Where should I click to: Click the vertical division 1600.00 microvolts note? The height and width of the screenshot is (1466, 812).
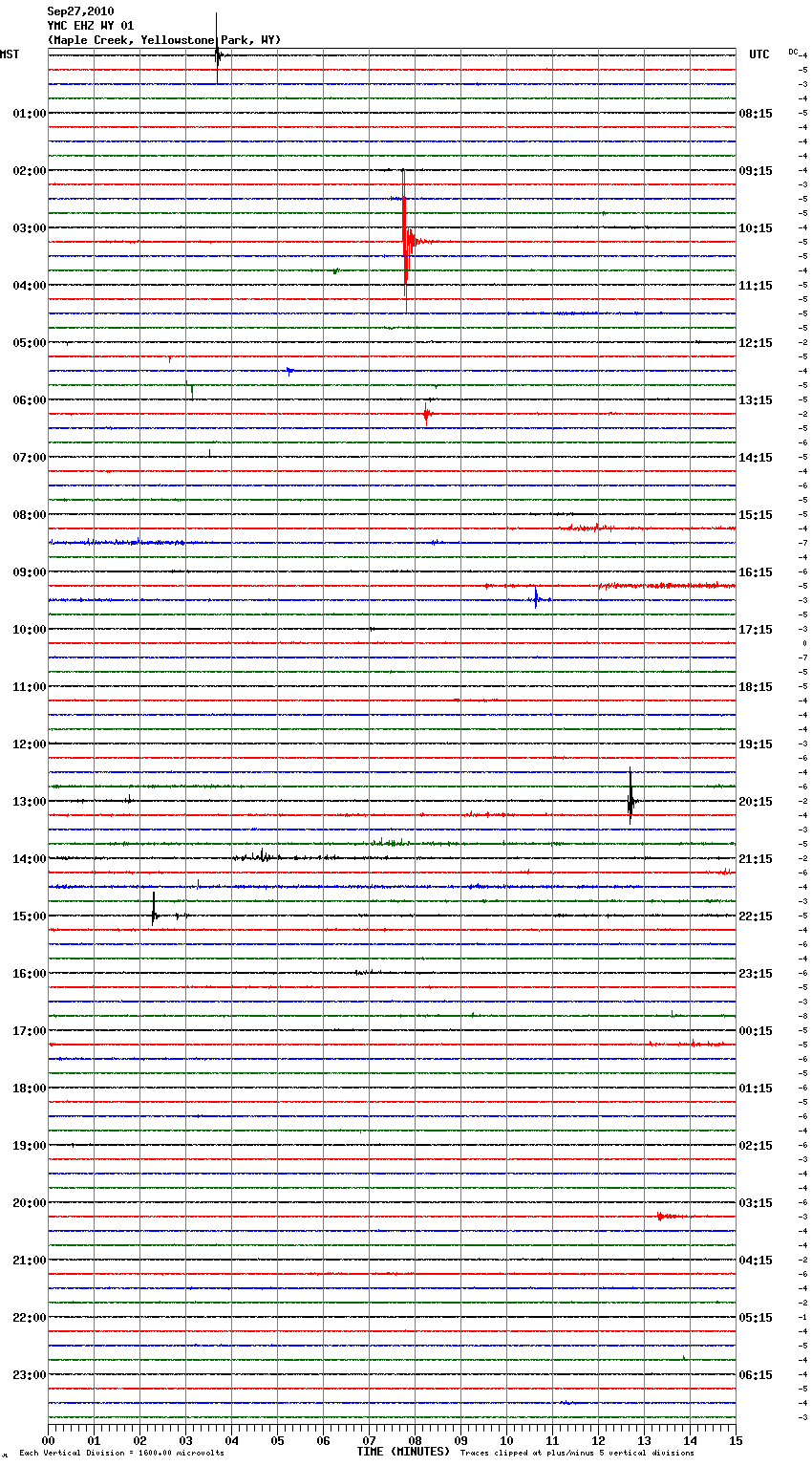click(x=122, y=1454)
